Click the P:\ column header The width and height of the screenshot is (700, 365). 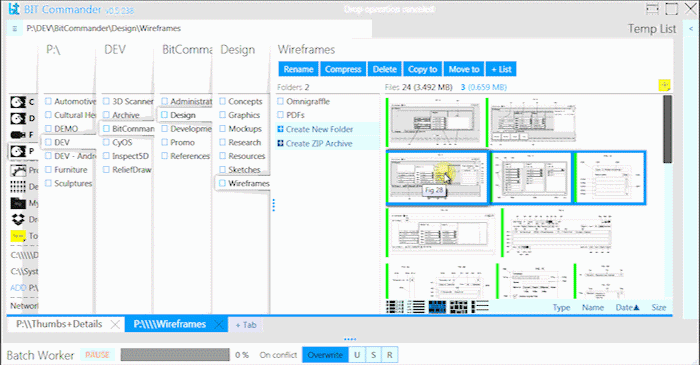53,50
